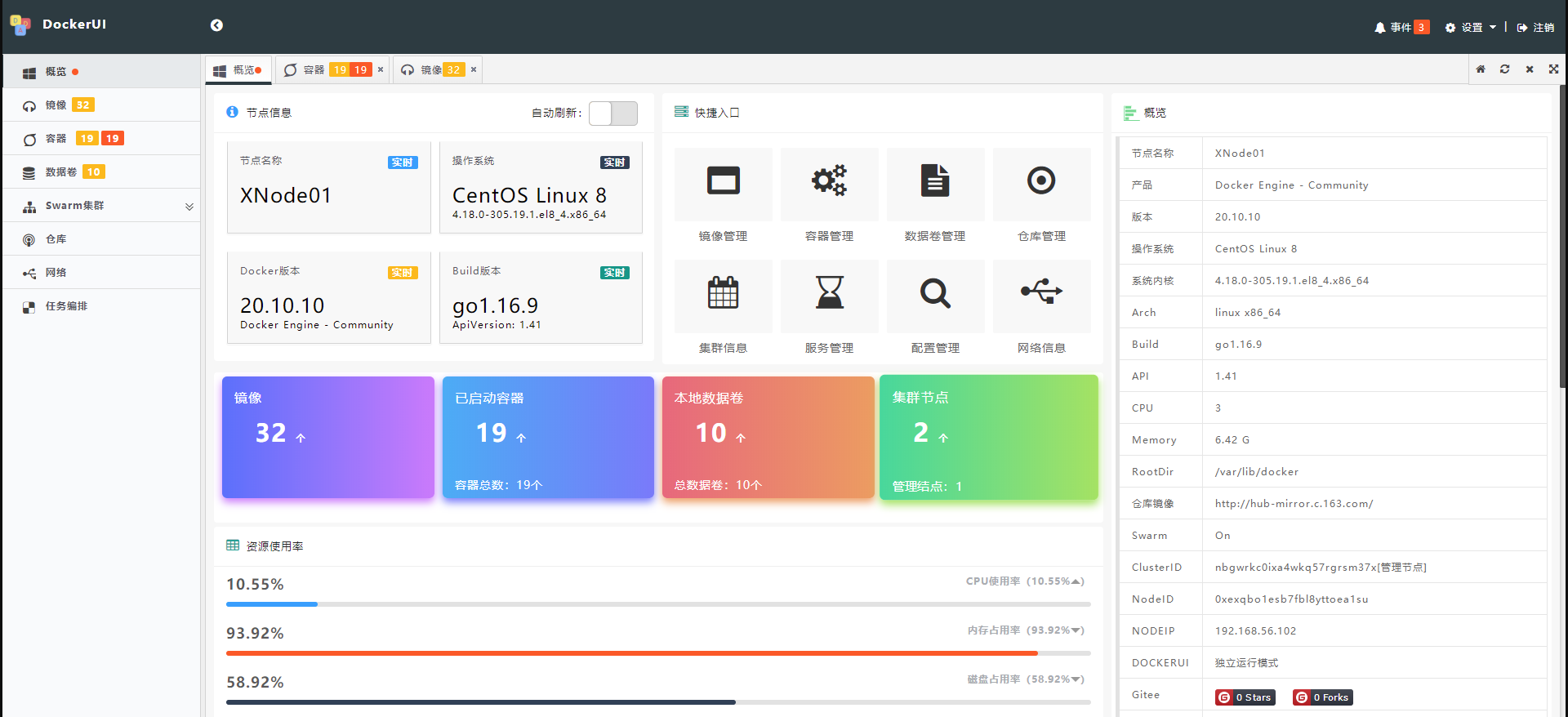Viewport: 1568px width, 717px height.
Task: Close the 镜像 tab
Action: (474, 70)
